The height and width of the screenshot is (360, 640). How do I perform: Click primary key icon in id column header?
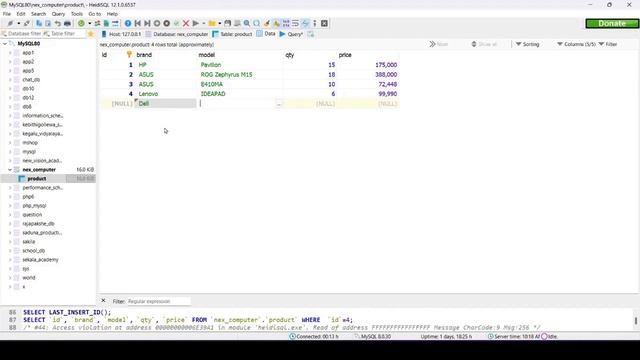[x=129, y=54]
